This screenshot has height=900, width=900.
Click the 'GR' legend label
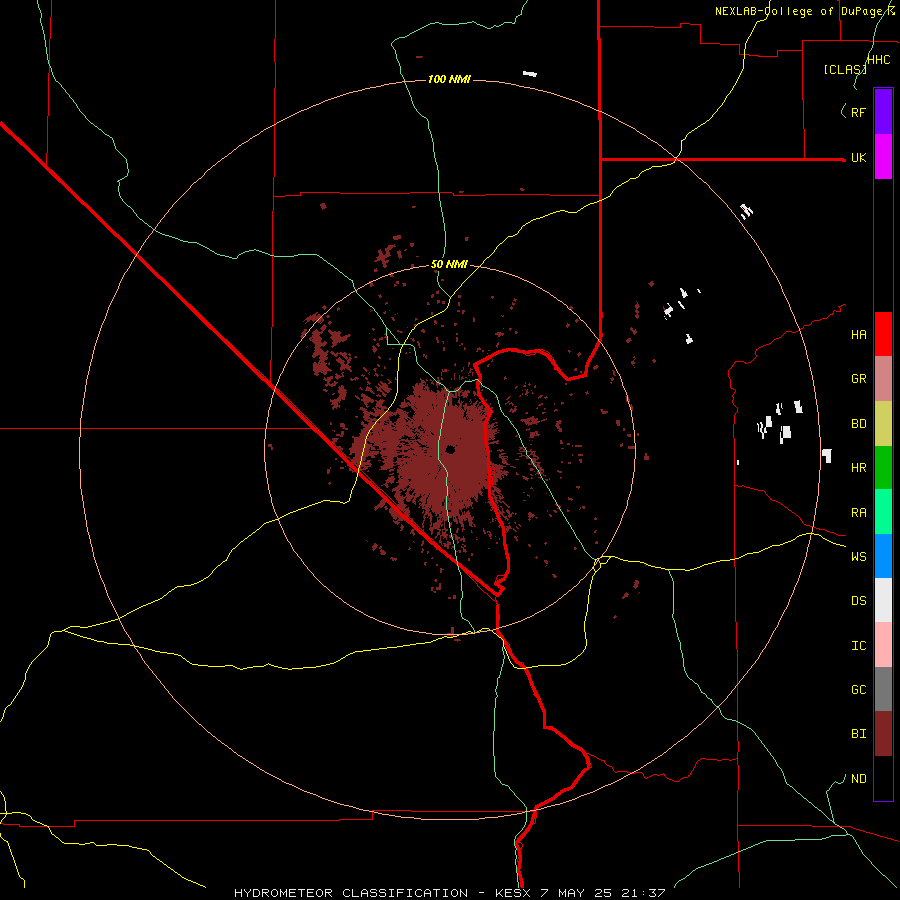[858, 379]
